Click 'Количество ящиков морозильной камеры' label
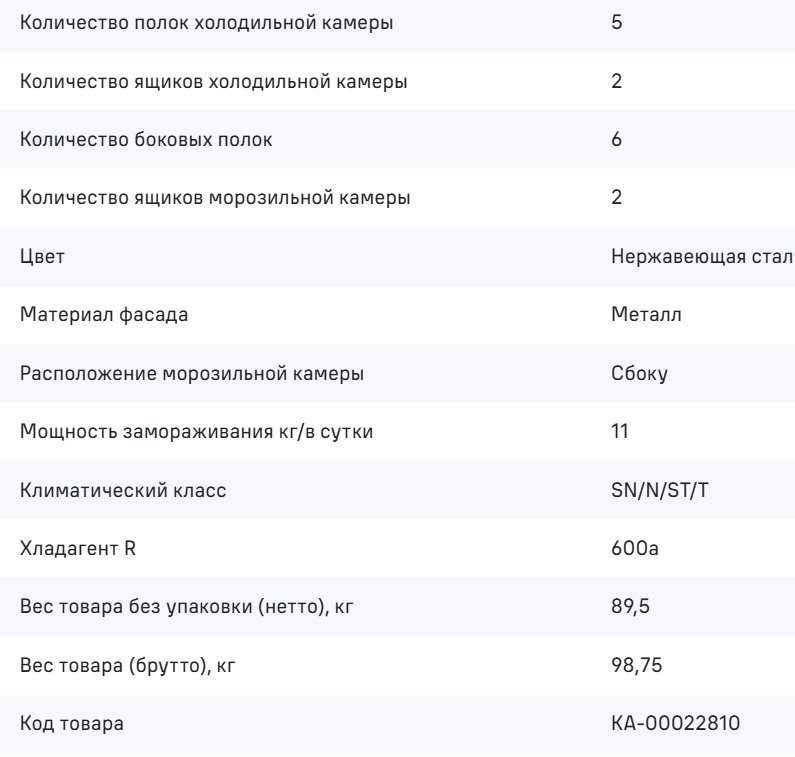The height and width of the screenshot is (757, 795). point(215,198)
